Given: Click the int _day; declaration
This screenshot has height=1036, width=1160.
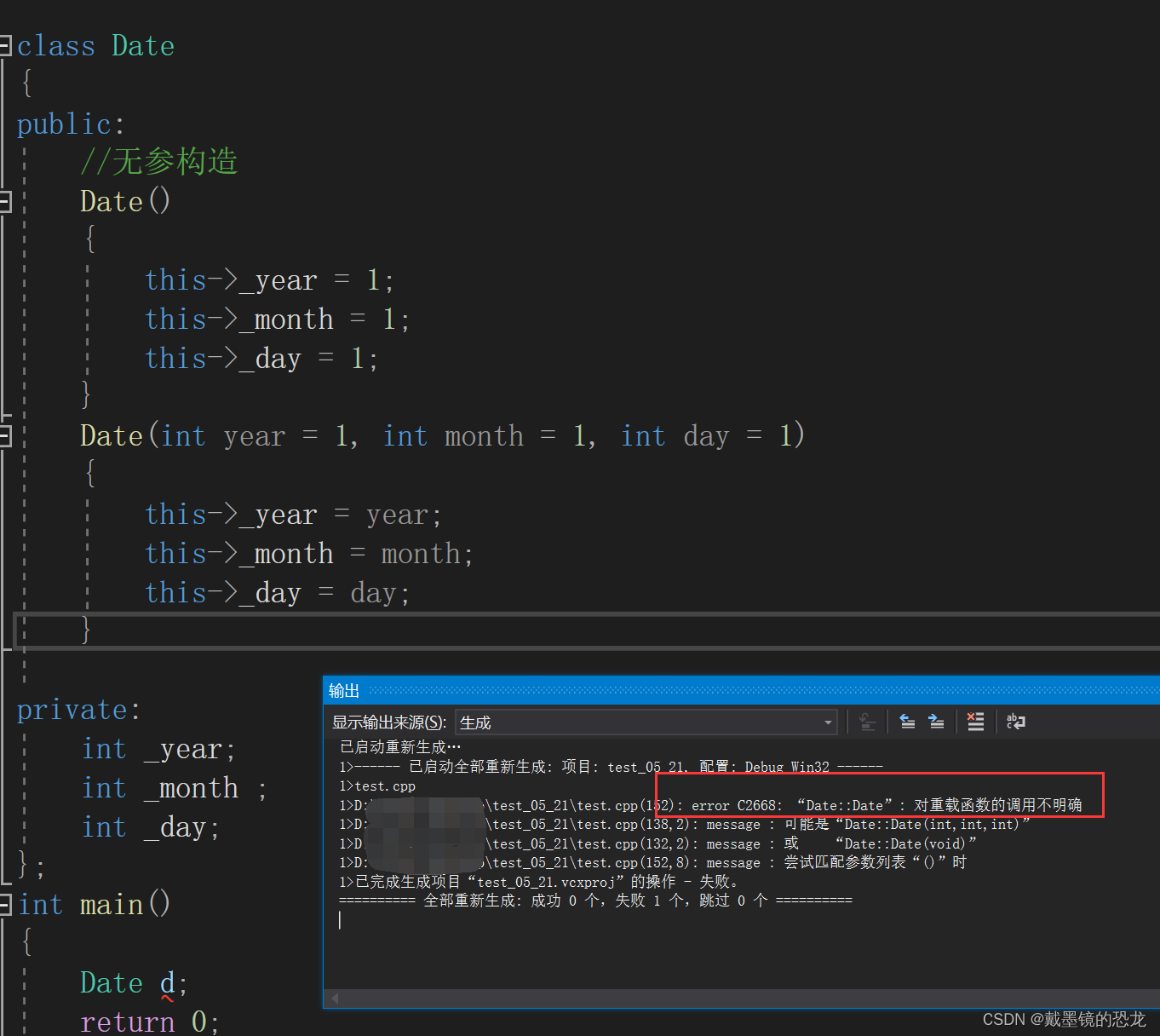Looking at the screenshot, I should point(151,827).
